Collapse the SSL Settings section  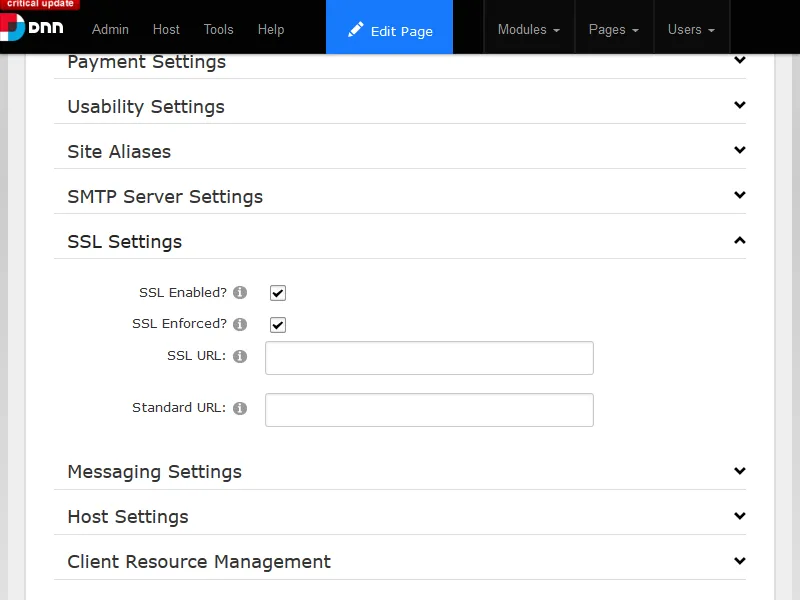point(739,241)
